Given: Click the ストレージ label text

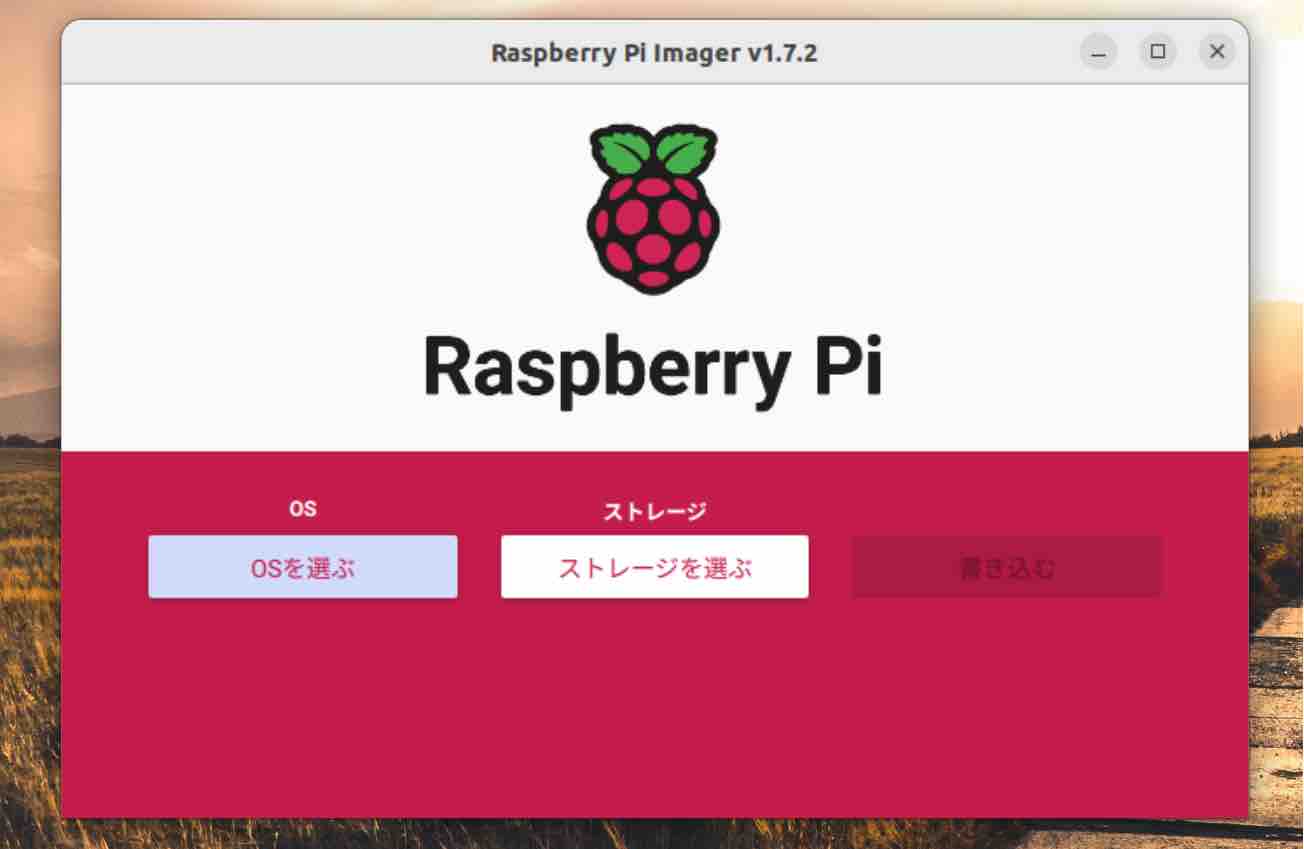Looking at the screenshot, I should pyautogui.click(x=655, y=512).
